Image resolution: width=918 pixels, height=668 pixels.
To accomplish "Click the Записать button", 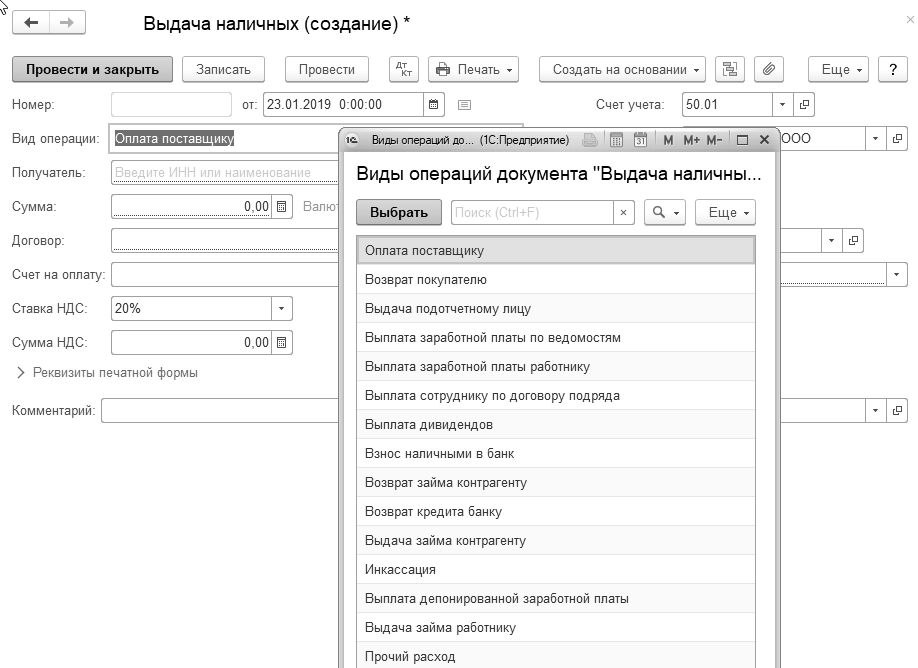I will [223, 70].
